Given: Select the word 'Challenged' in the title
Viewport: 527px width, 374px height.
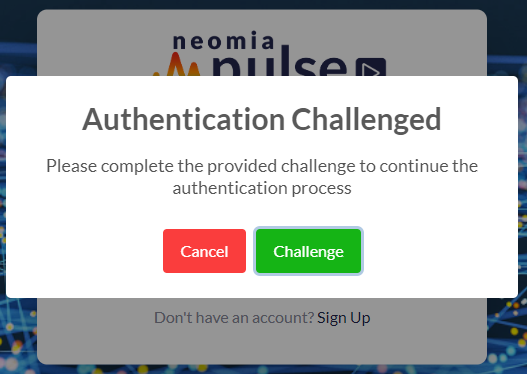Looking at the screenshot, I should tap(366, 120).
